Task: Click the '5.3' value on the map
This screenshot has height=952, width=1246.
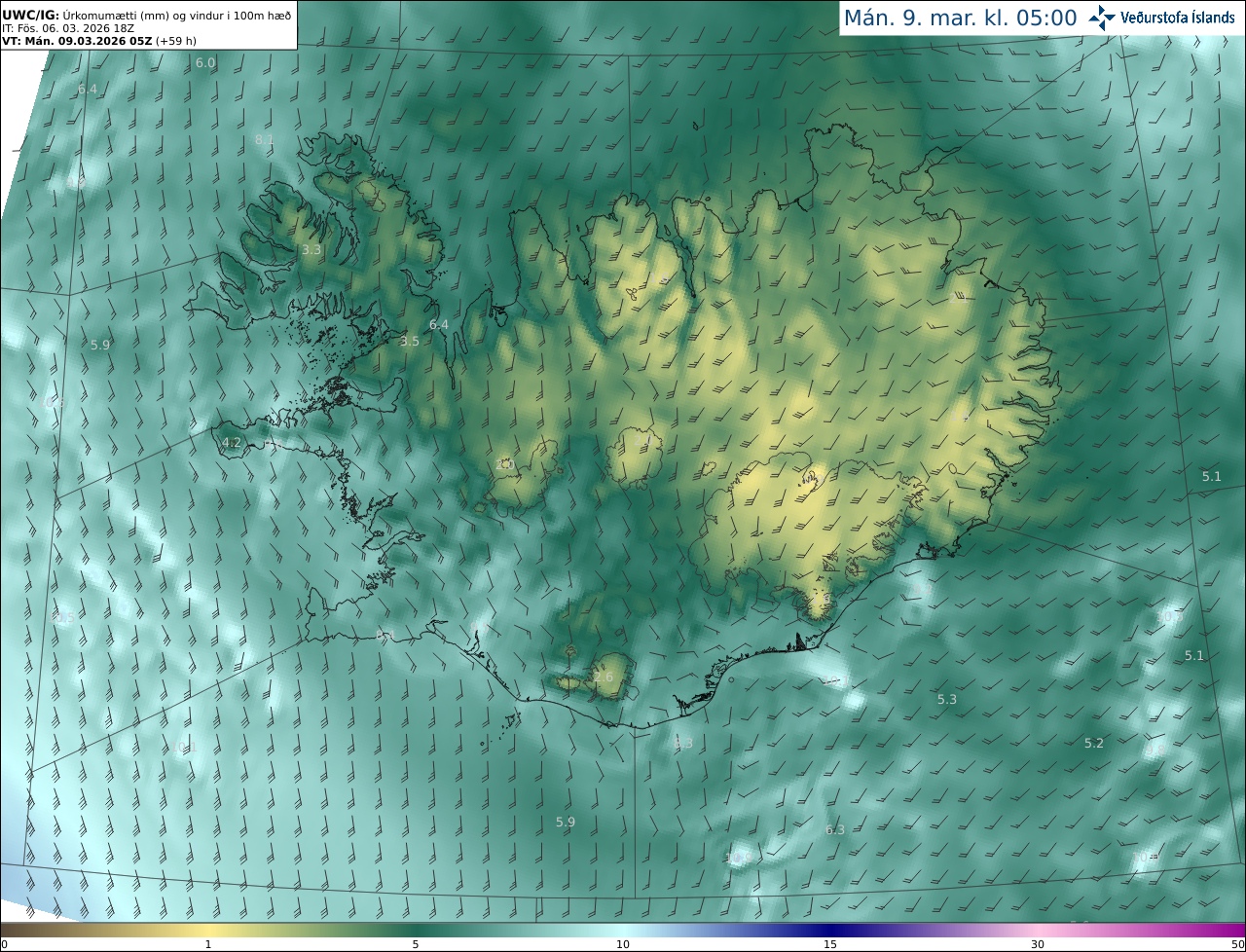Action: click(947, 700)
